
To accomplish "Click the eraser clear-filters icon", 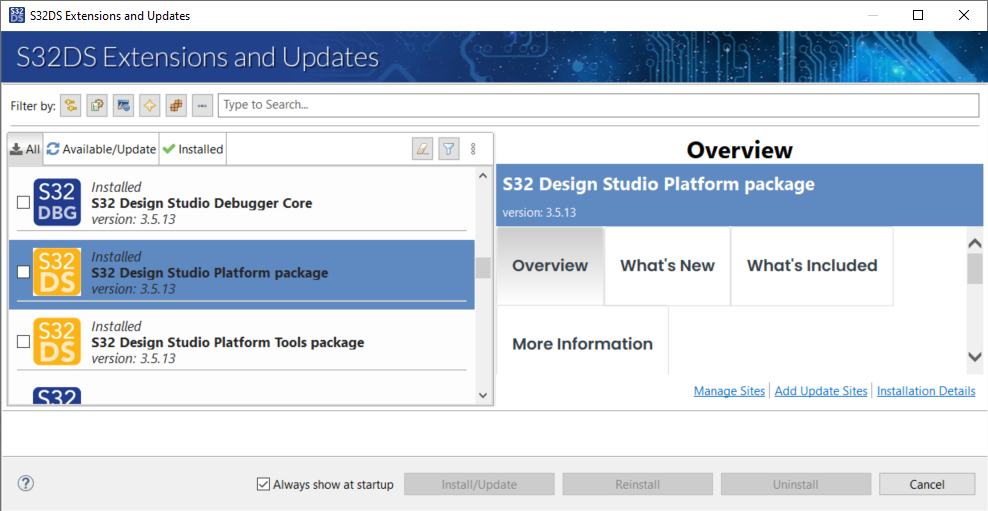I will (422, 149).
